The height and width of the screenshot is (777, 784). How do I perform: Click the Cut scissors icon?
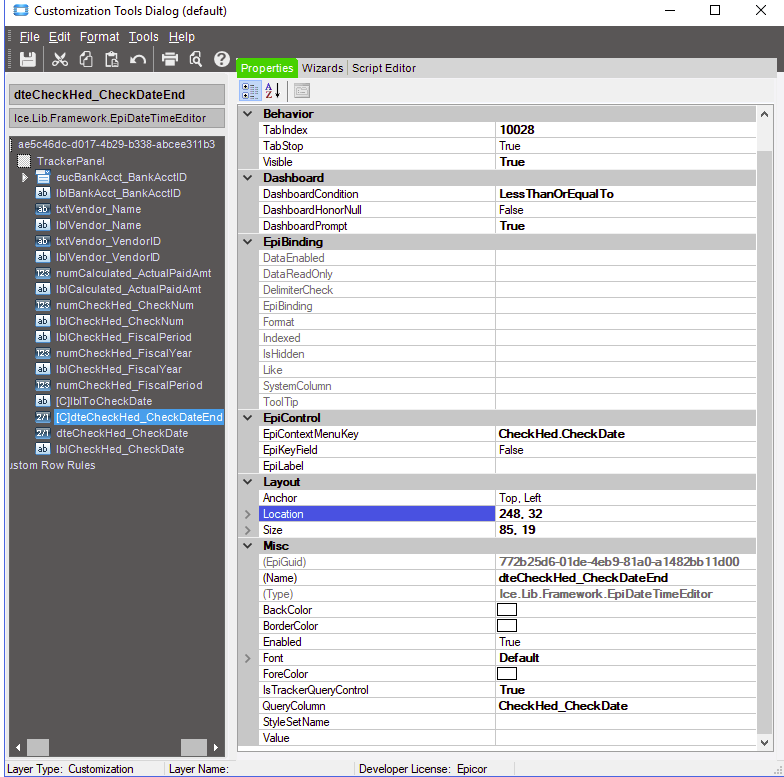(60, 59)
